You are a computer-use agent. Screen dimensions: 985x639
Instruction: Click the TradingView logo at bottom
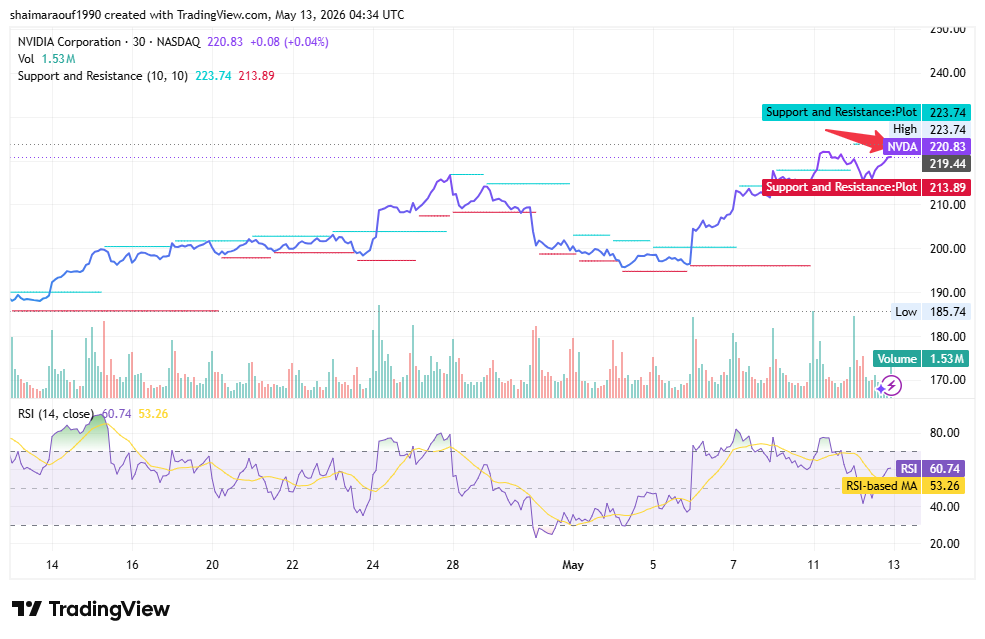[90, 609]
